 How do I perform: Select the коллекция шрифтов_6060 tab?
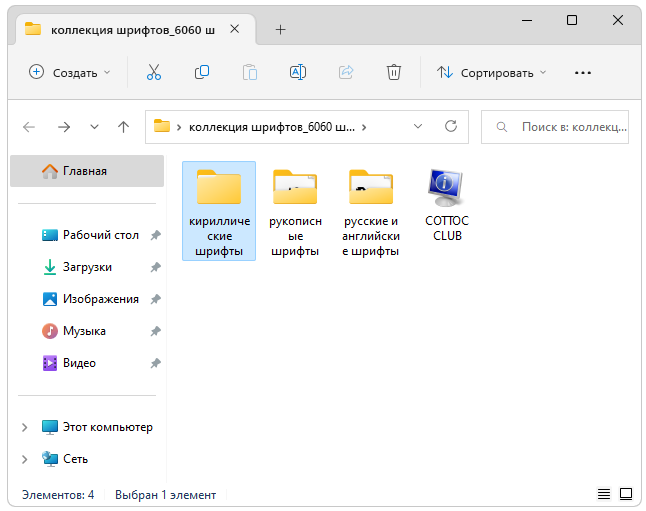[133, 30]
